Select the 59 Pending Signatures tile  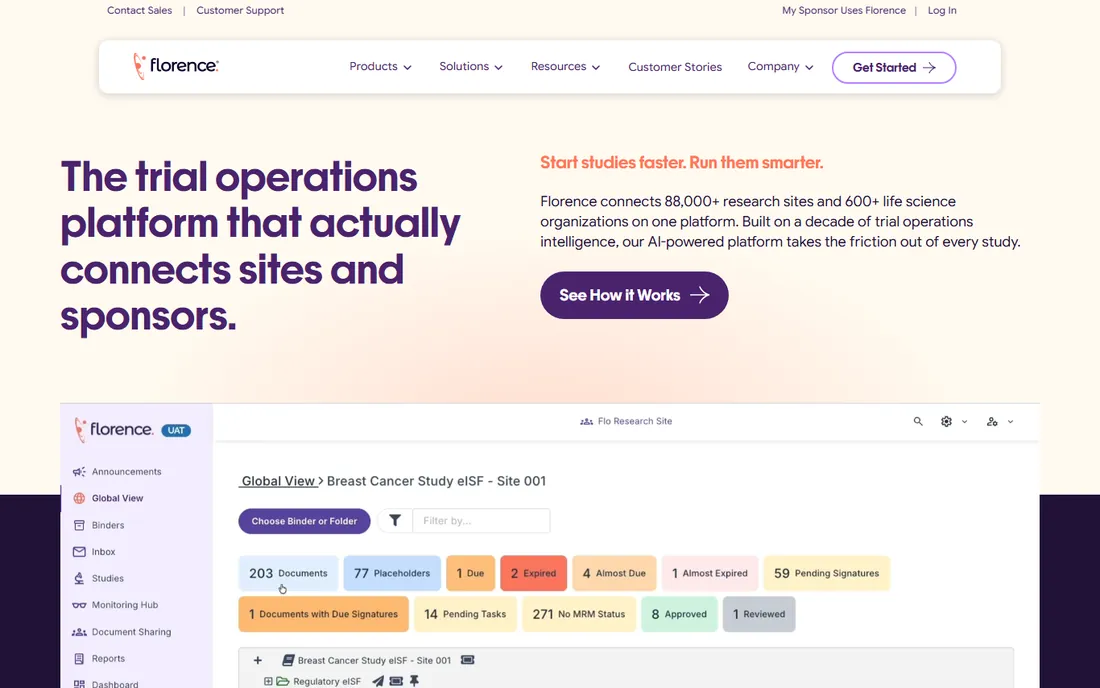point(826,573)
